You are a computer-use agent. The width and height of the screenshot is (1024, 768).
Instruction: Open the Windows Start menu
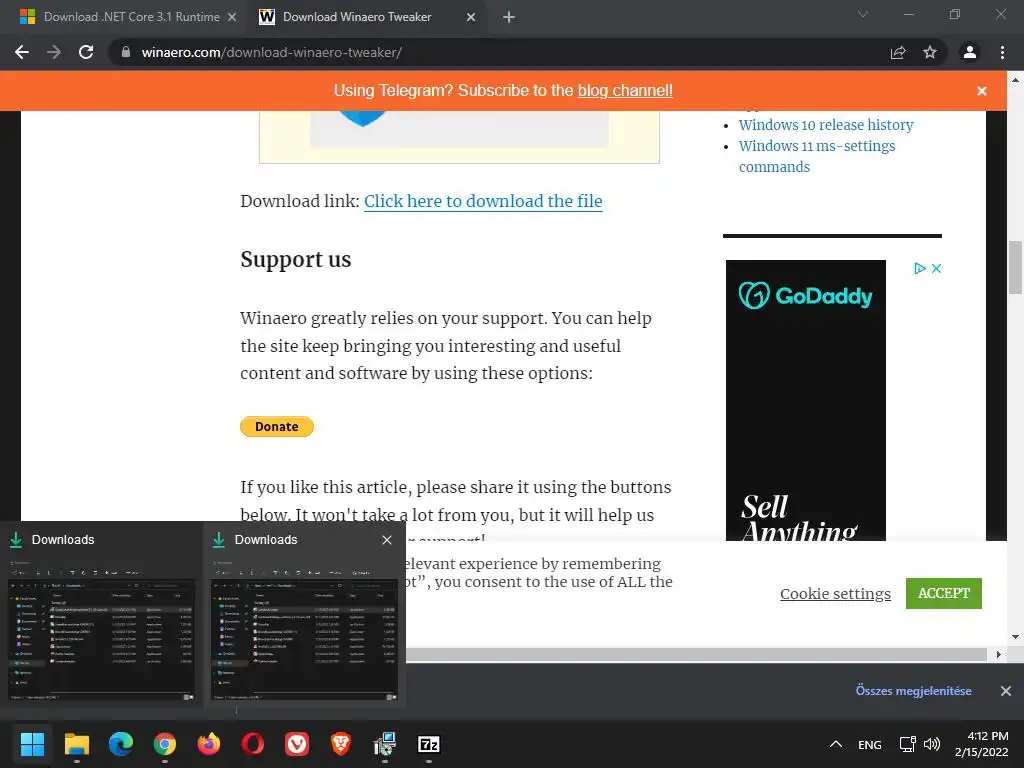(x=32, y=744)
